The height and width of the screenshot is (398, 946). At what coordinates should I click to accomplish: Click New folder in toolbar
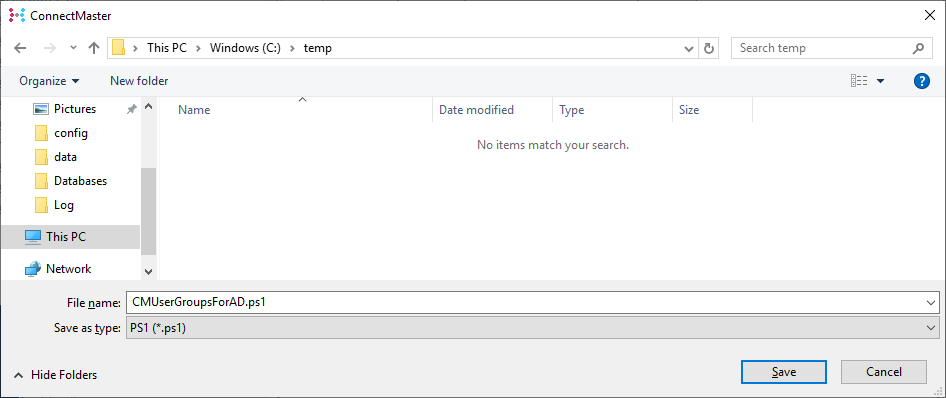tap(139, 81)
